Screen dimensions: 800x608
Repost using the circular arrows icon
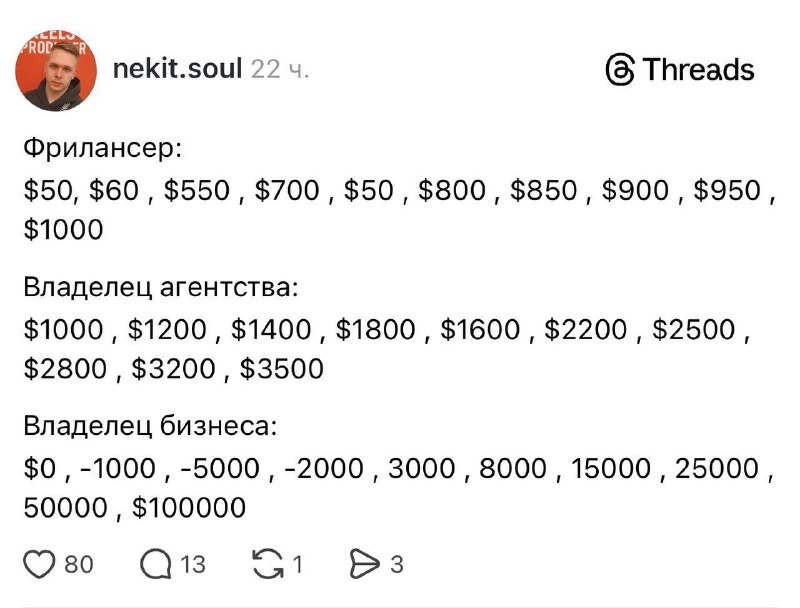pyautogui.click(x=267, y=565)
